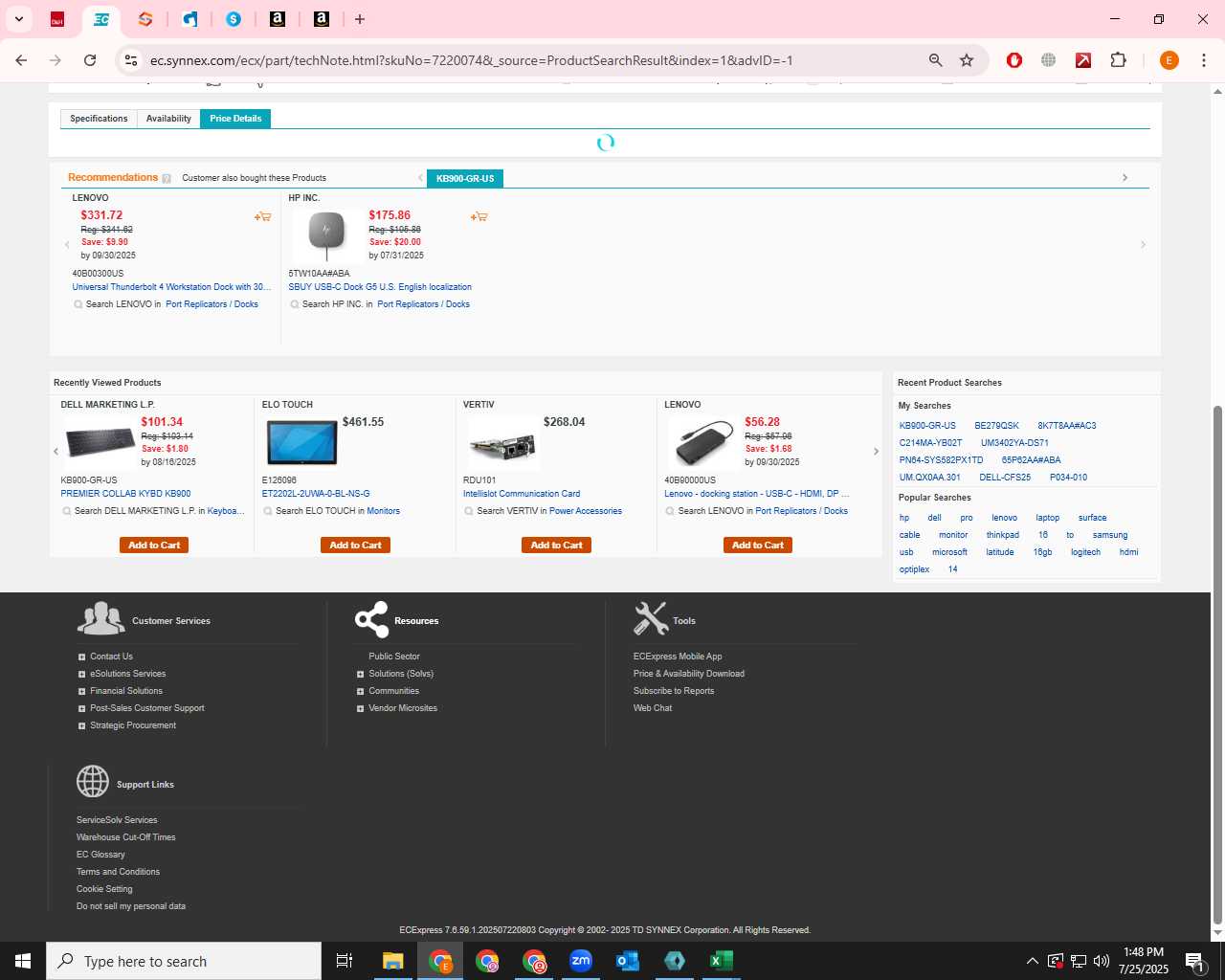Viewport: 1225px width, 980px height.
Task: Open Elo Touch monitor thumbnail
Action: click(x=301, y=443)
